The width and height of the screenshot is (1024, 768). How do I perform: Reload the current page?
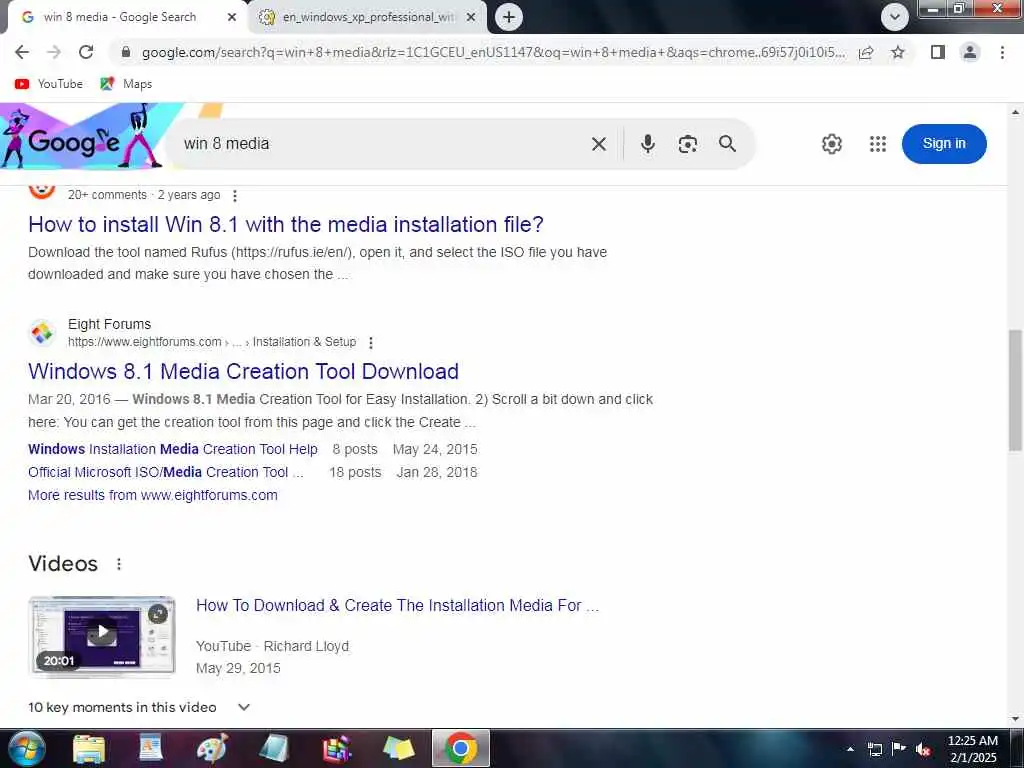pyautogui.click(x=86, y=52)
